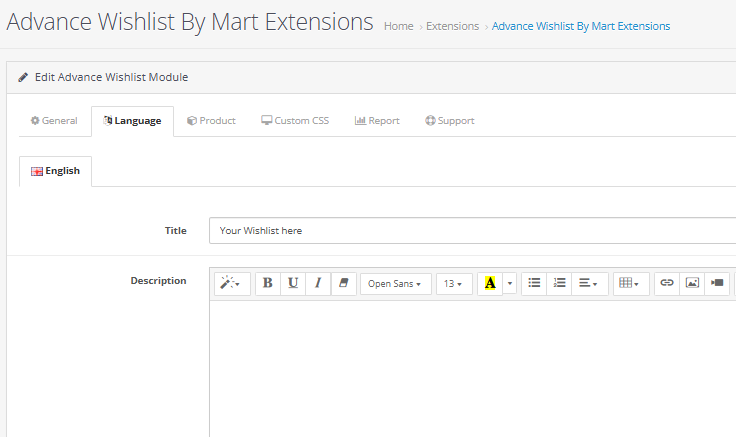Open the Extensions breadcrumb link
Image resolution: width=736 pixels, height=437 pixels.
point(452,26)
